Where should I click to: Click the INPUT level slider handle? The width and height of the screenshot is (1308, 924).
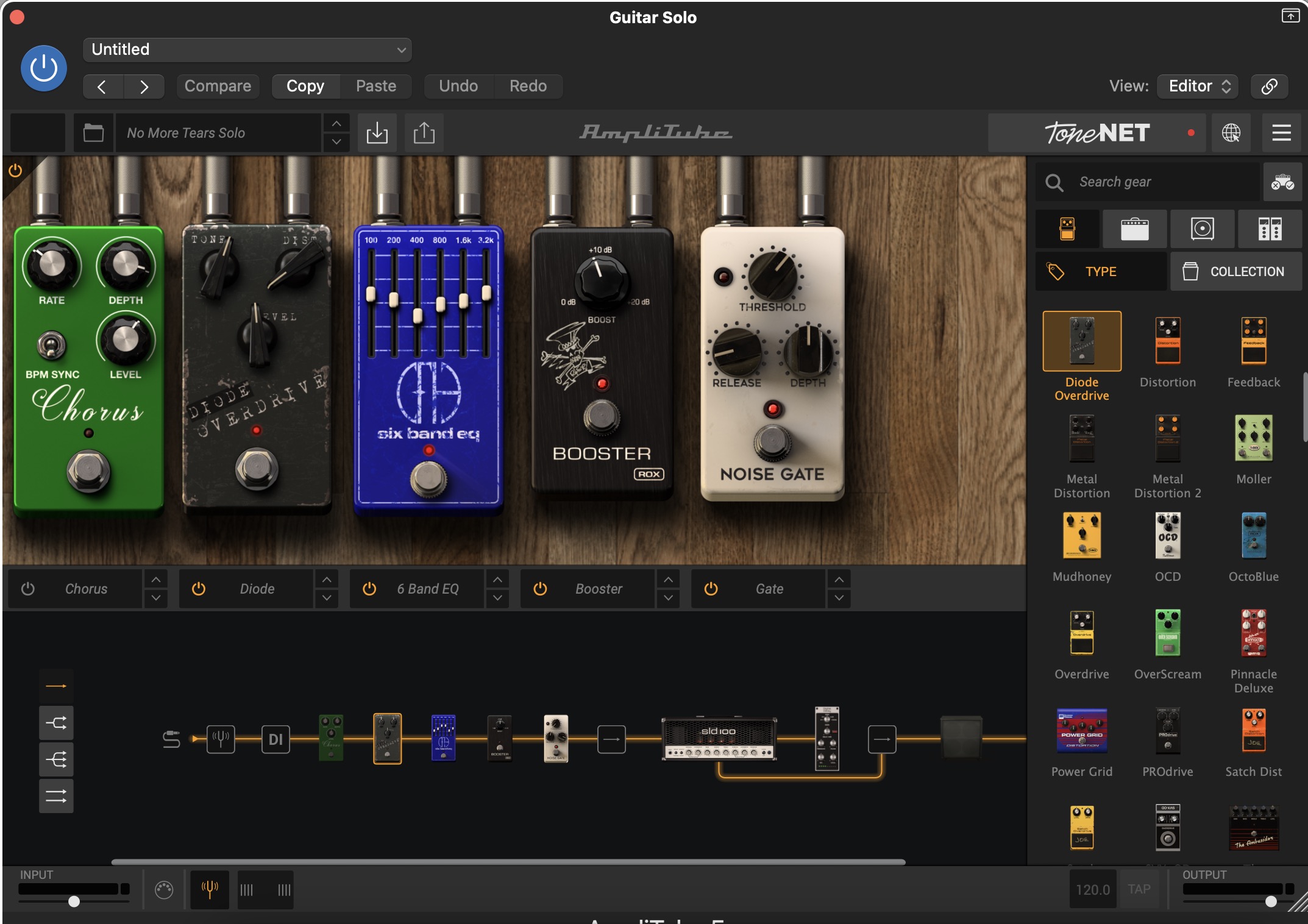[74, 901]
